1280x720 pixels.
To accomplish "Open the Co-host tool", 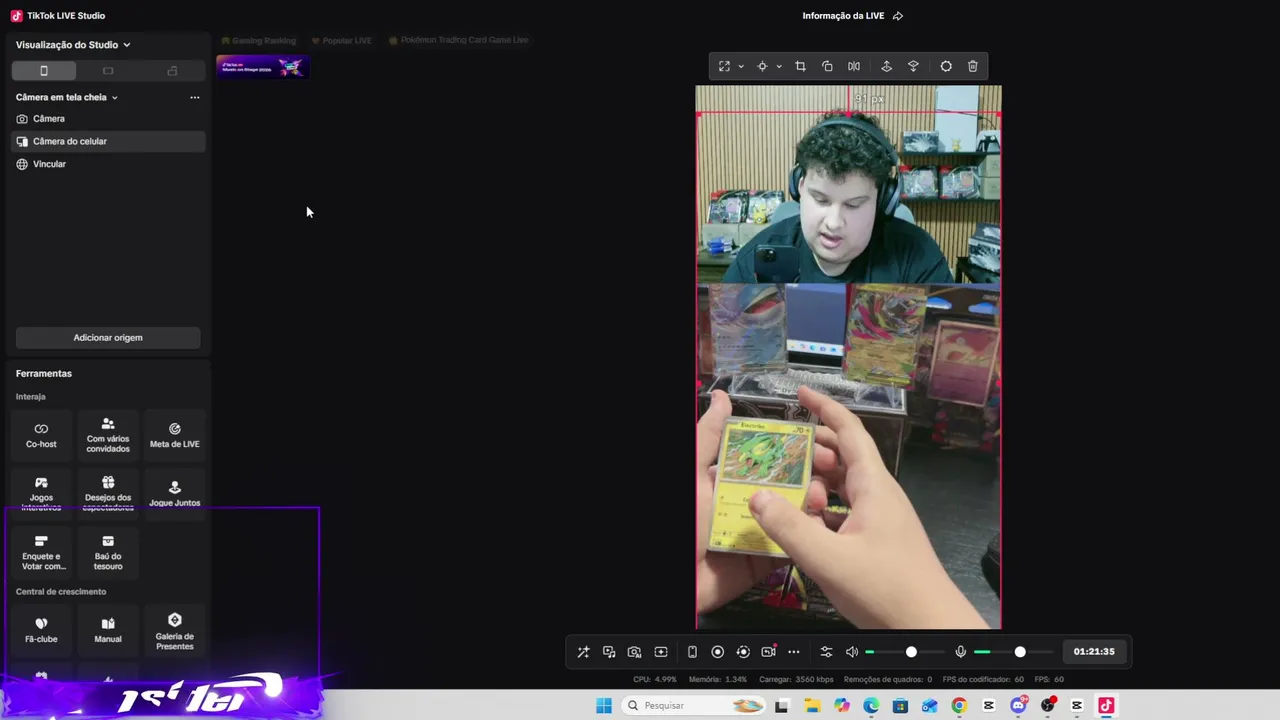I will tap(41, 435).
